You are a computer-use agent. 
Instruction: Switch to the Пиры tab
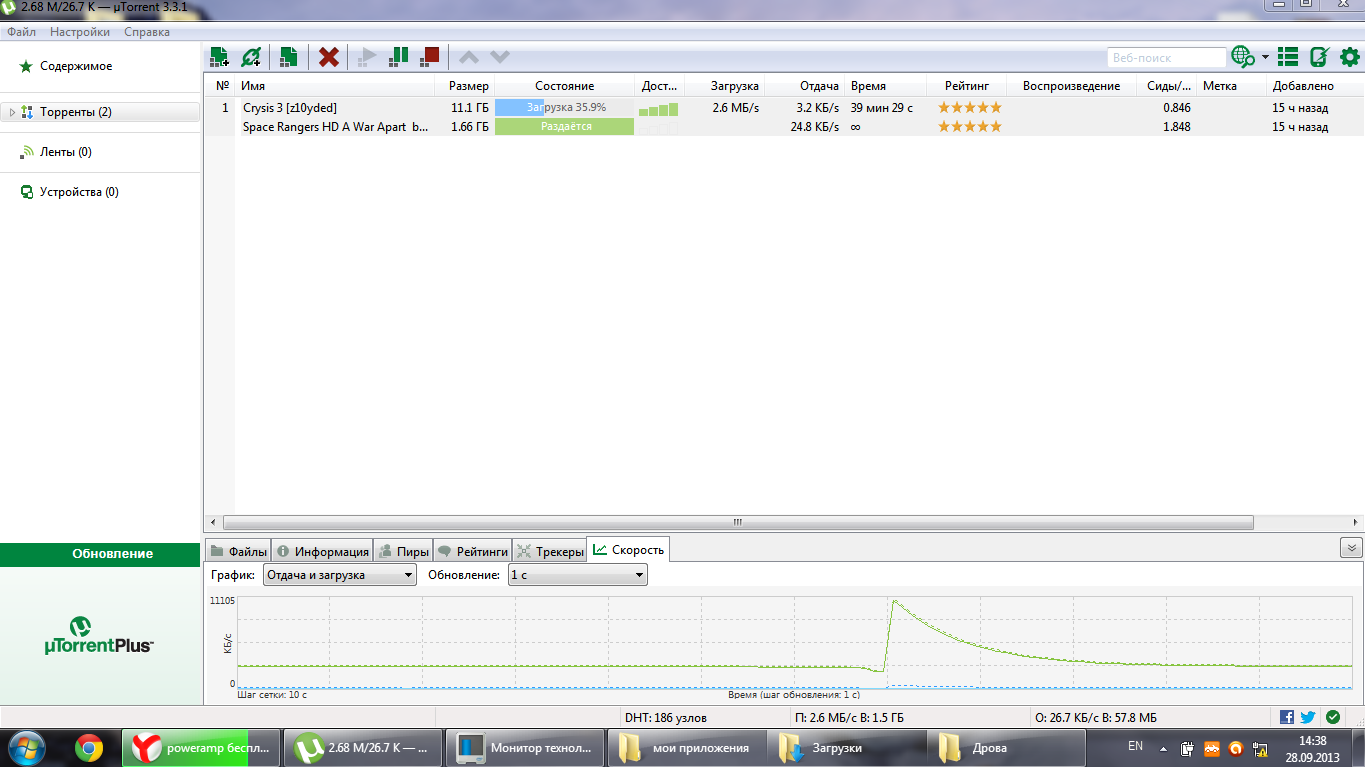click(x=403, y=551)
